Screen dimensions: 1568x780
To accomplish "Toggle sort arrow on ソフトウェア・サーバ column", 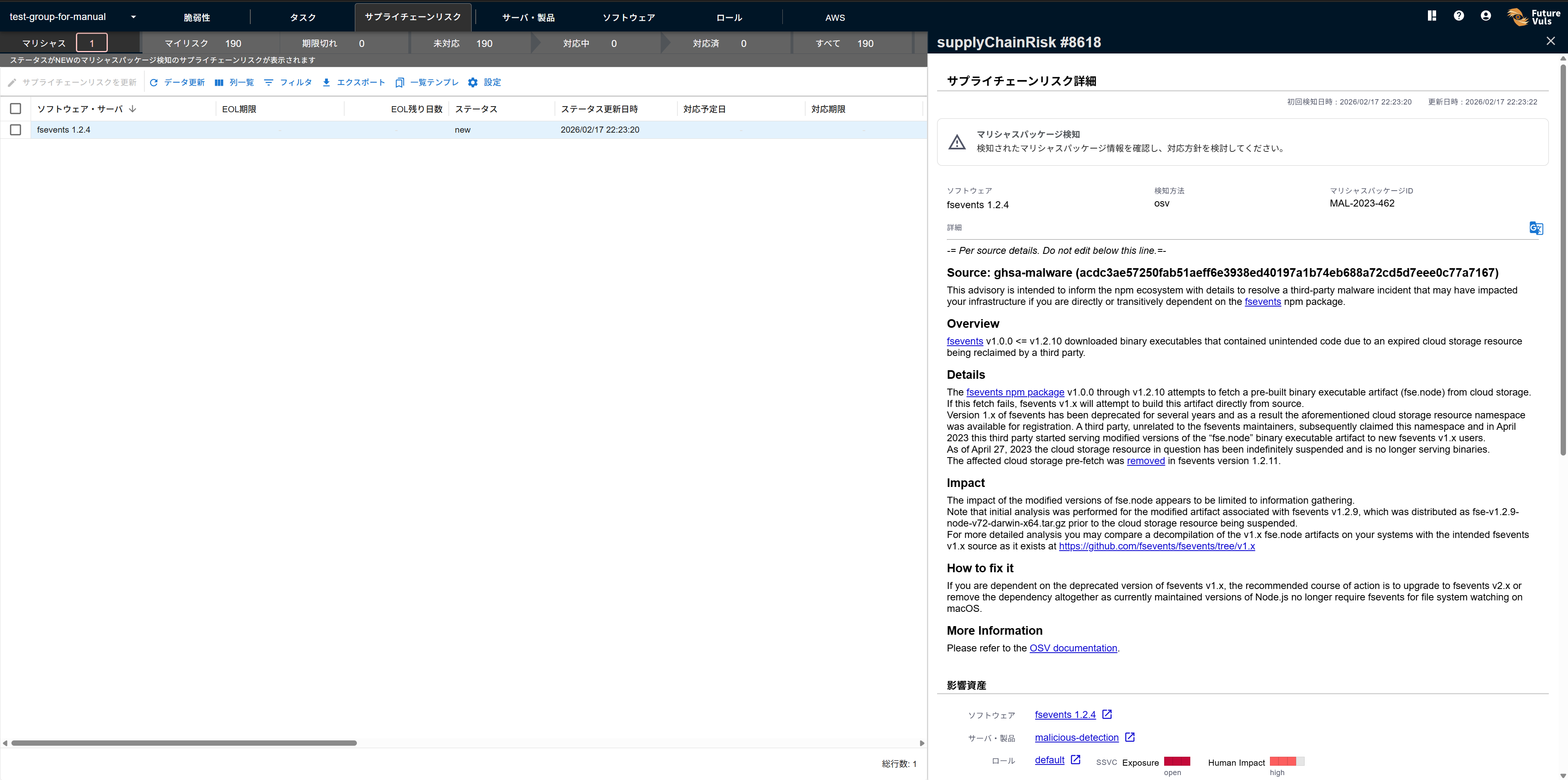I will click(x=133, y=109).
